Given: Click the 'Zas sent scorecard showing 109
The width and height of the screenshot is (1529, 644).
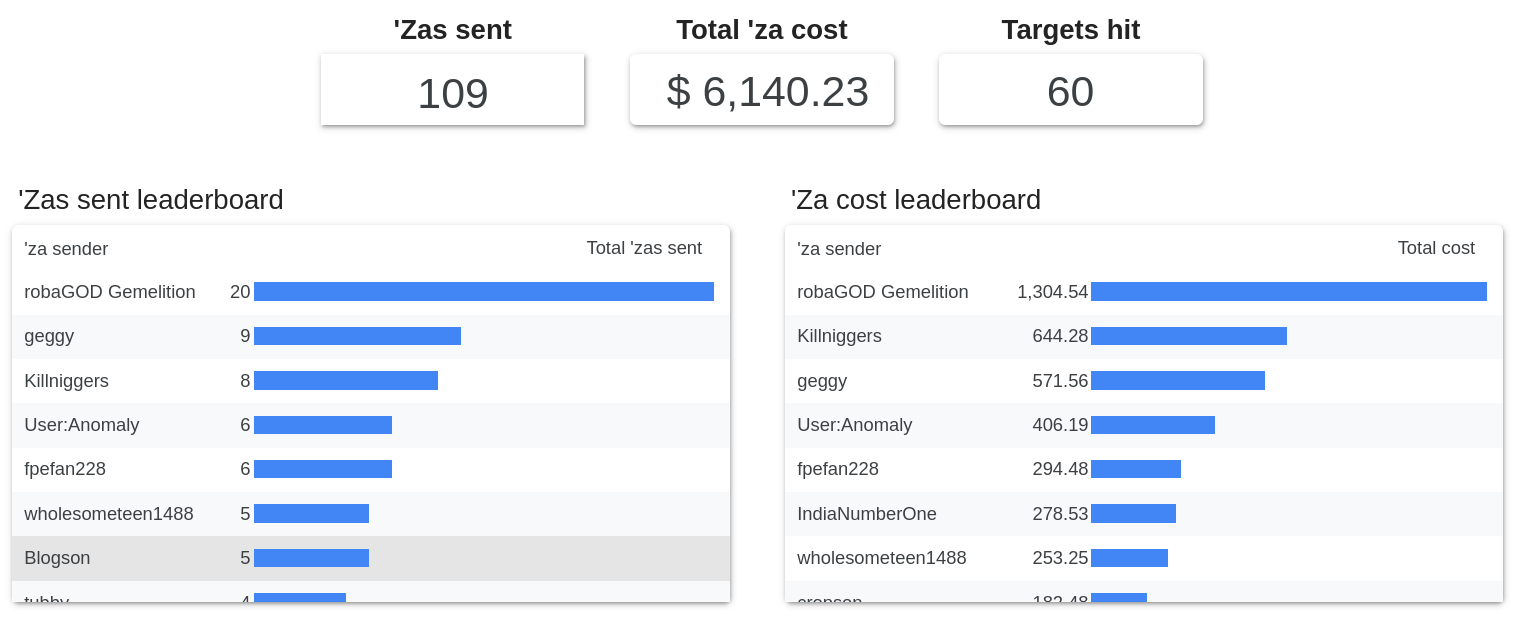Looking at the screenshot, I should click(x=452, y=92).
